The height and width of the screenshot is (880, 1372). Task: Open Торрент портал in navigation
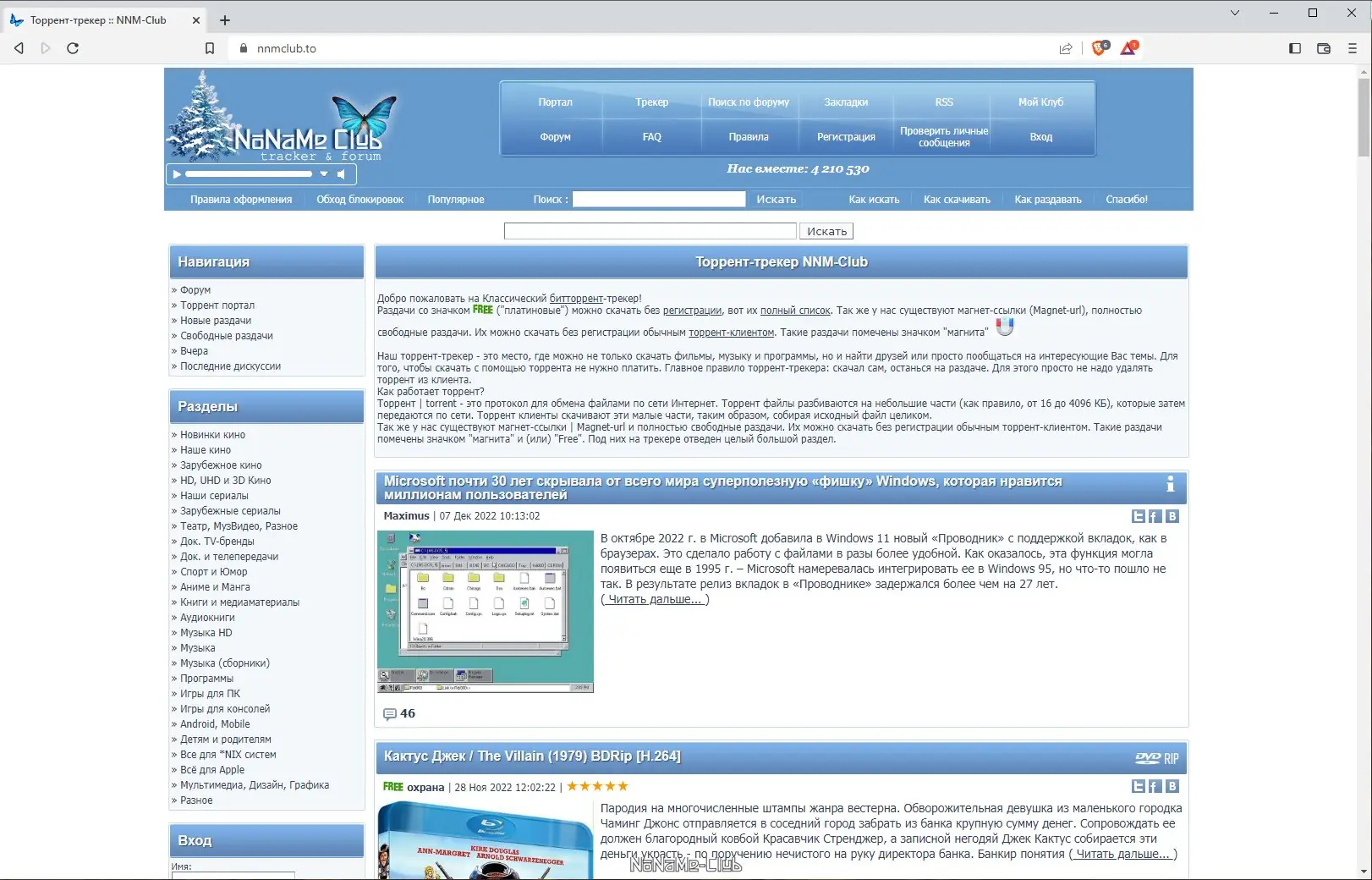click(x=217, y=305)
